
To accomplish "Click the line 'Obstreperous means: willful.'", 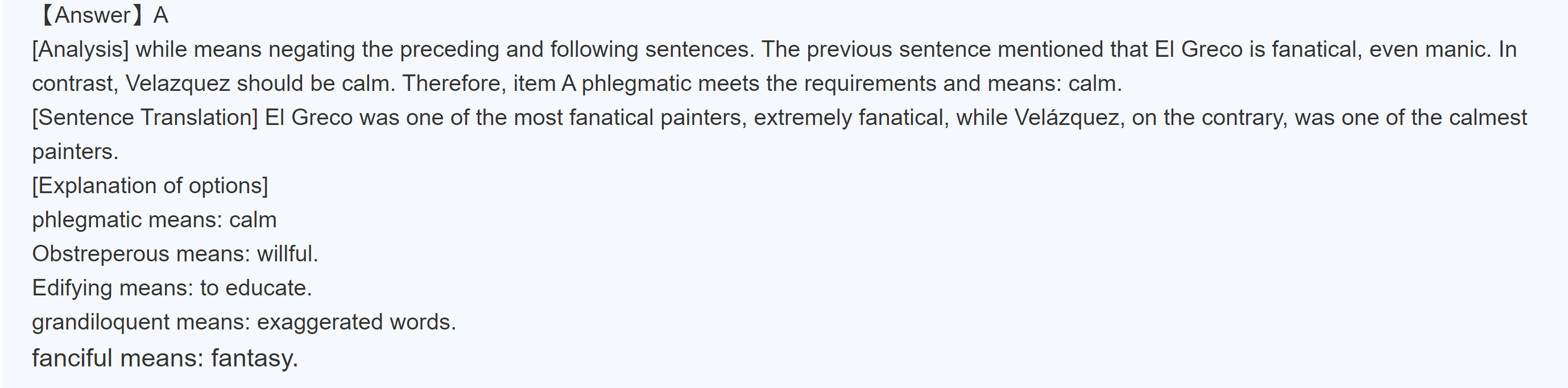I will [x=175, y=253].
